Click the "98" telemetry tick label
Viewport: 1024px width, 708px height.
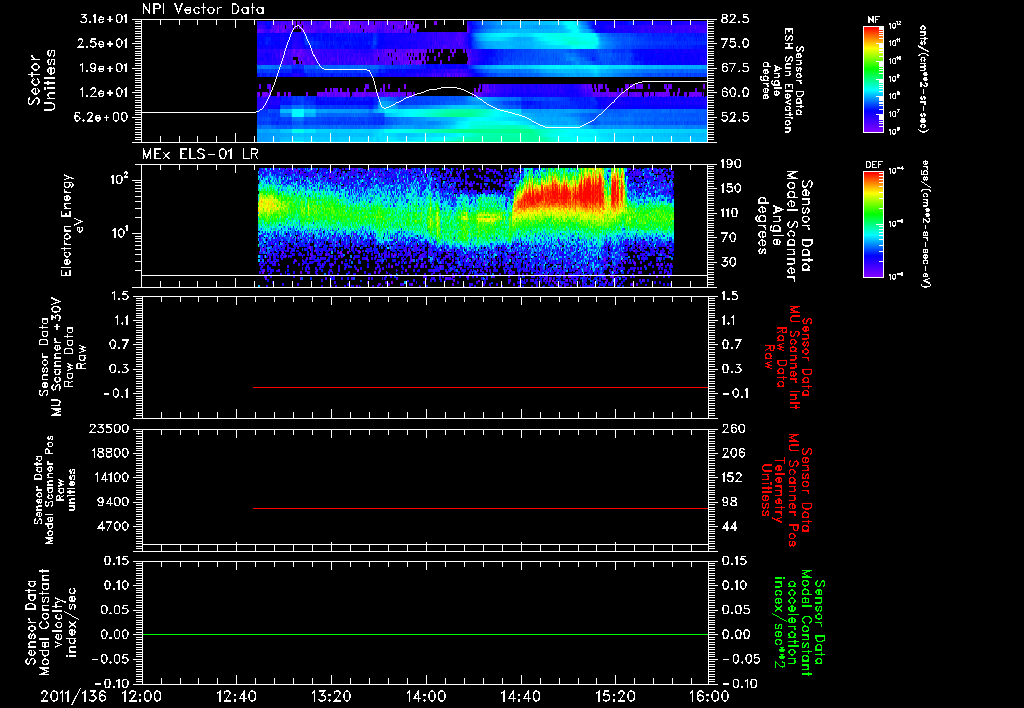[729, 502]
